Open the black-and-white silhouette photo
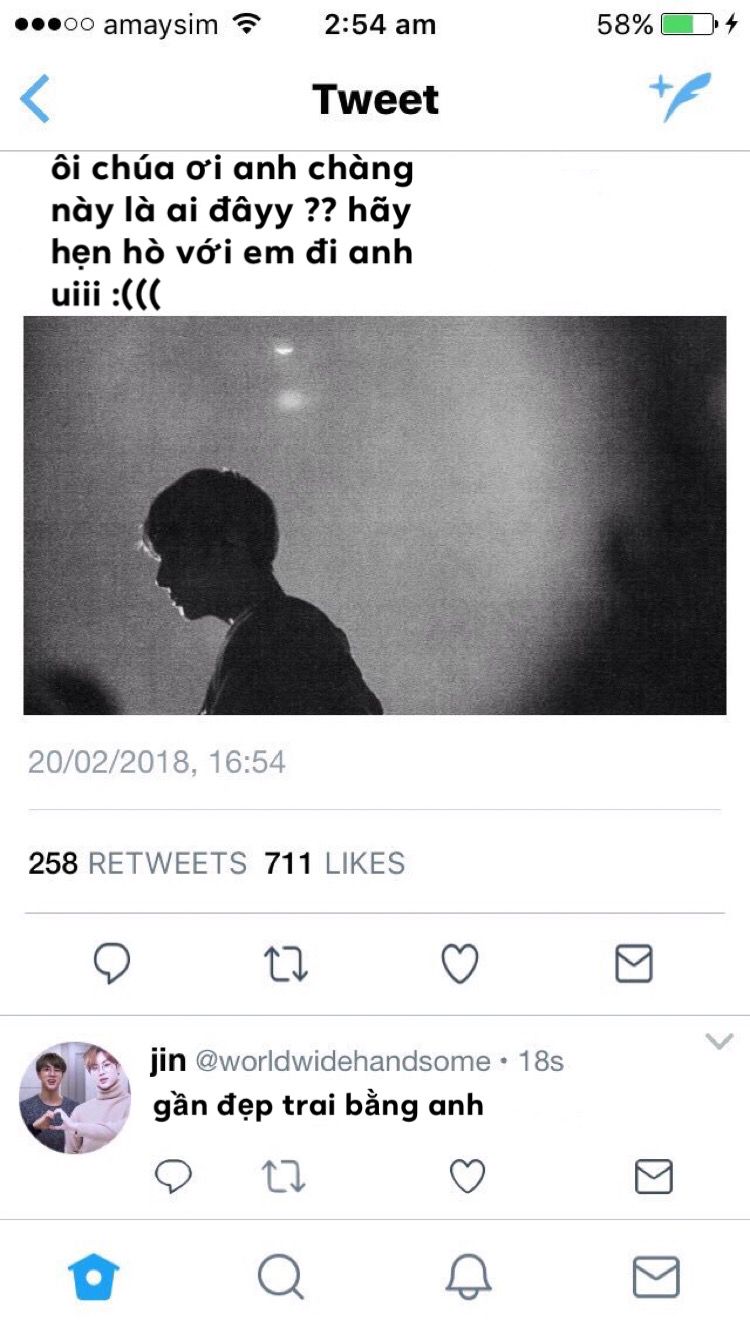The width and height of the screenshot is (750, 1334). point(375,515)
